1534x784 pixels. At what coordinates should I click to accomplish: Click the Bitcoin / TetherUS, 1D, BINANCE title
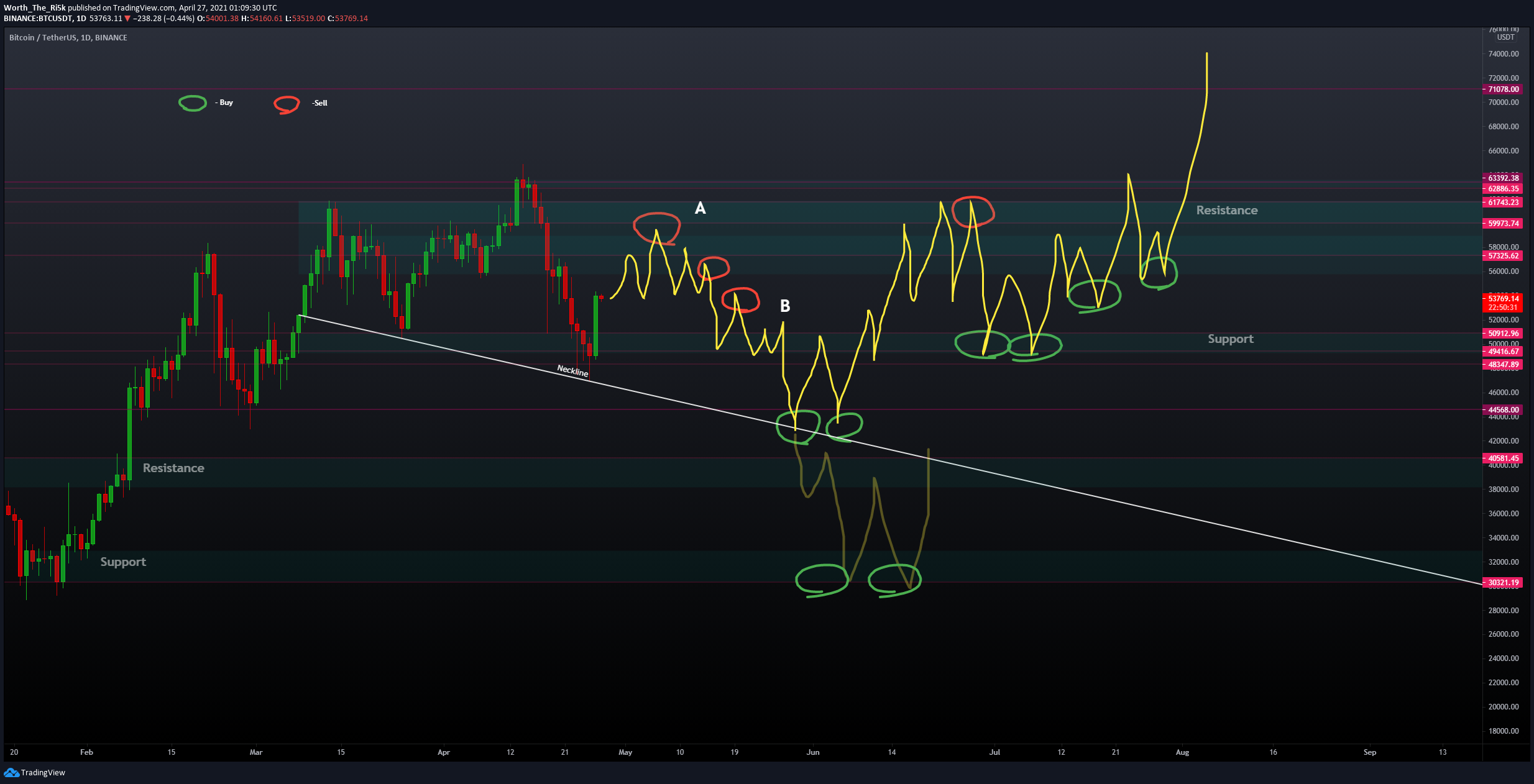pos(68,38)
